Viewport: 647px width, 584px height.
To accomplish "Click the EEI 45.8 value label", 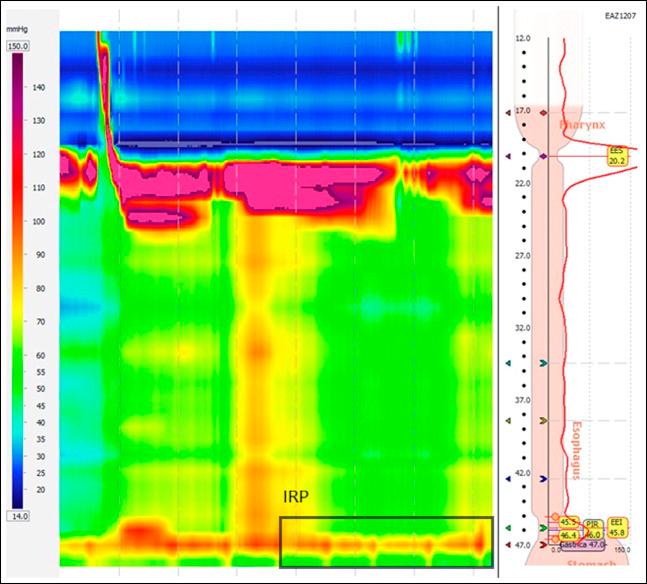I will [x=618, y=529].
